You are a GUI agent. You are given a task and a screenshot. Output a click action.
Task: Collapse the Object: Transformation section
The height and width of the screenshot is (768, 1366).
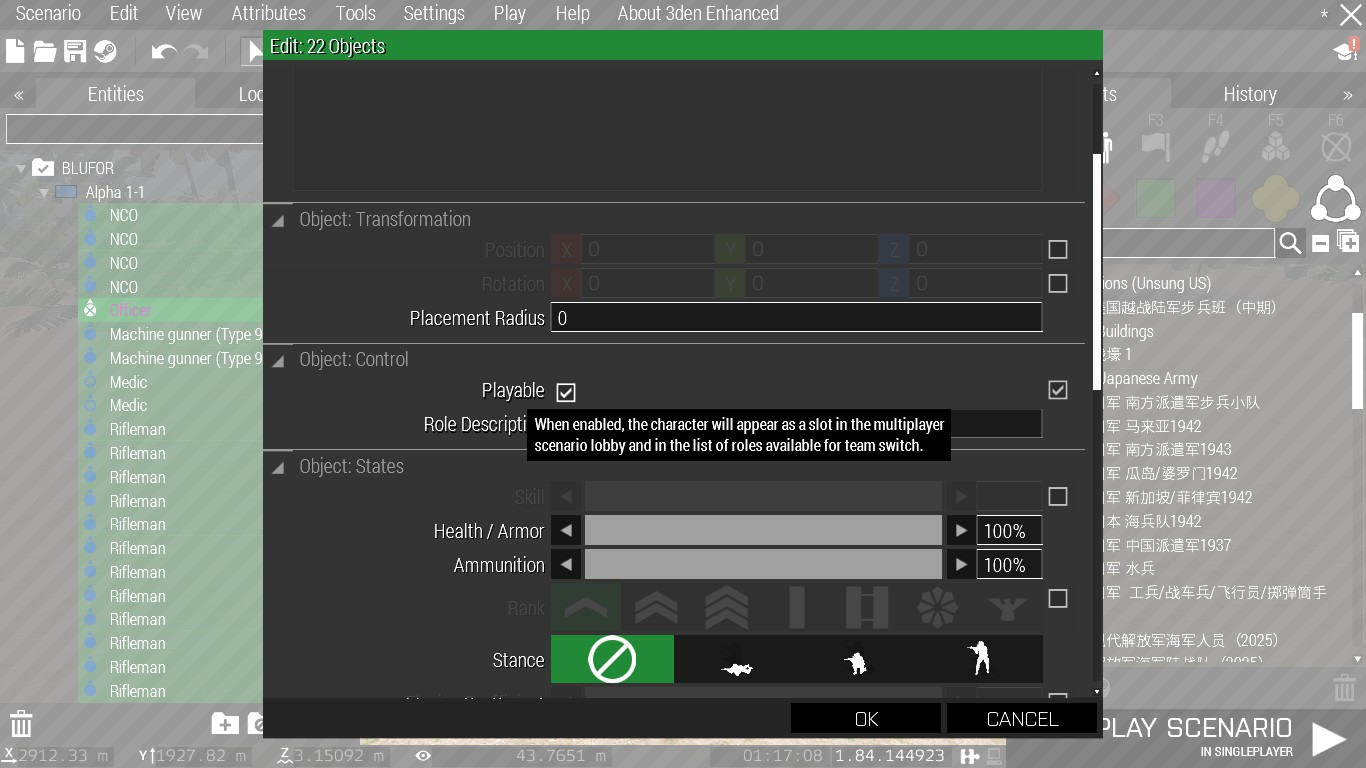[278, 221]
